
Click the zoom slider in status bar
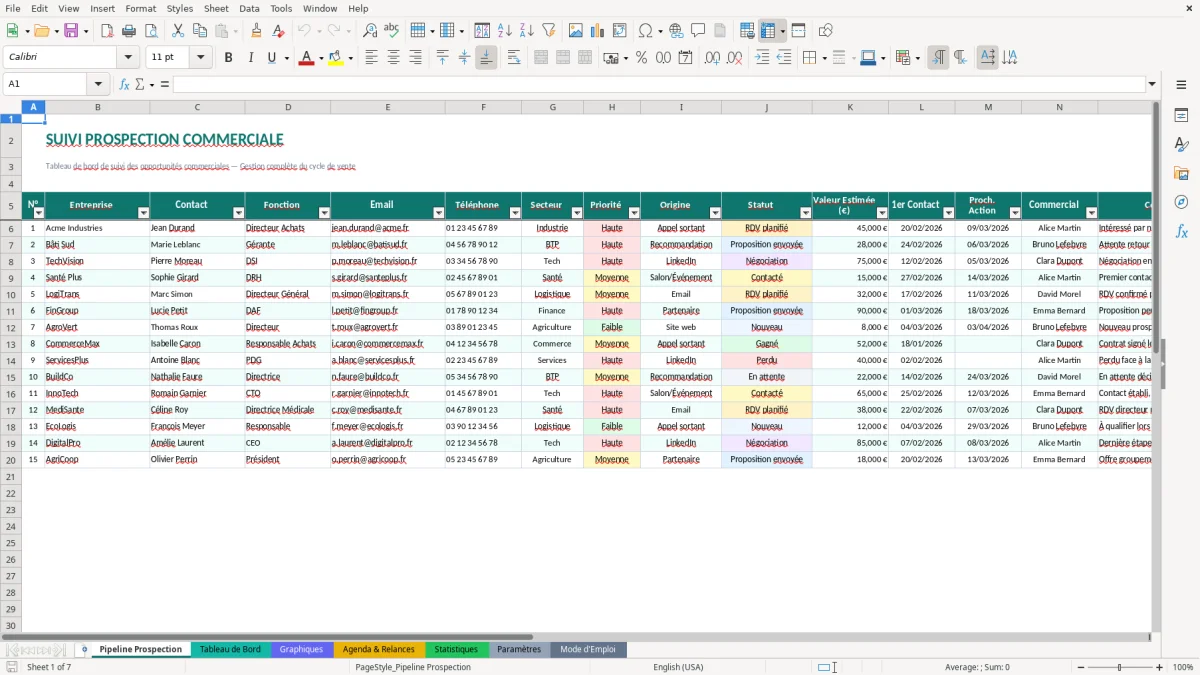[x=1119, y=667]
